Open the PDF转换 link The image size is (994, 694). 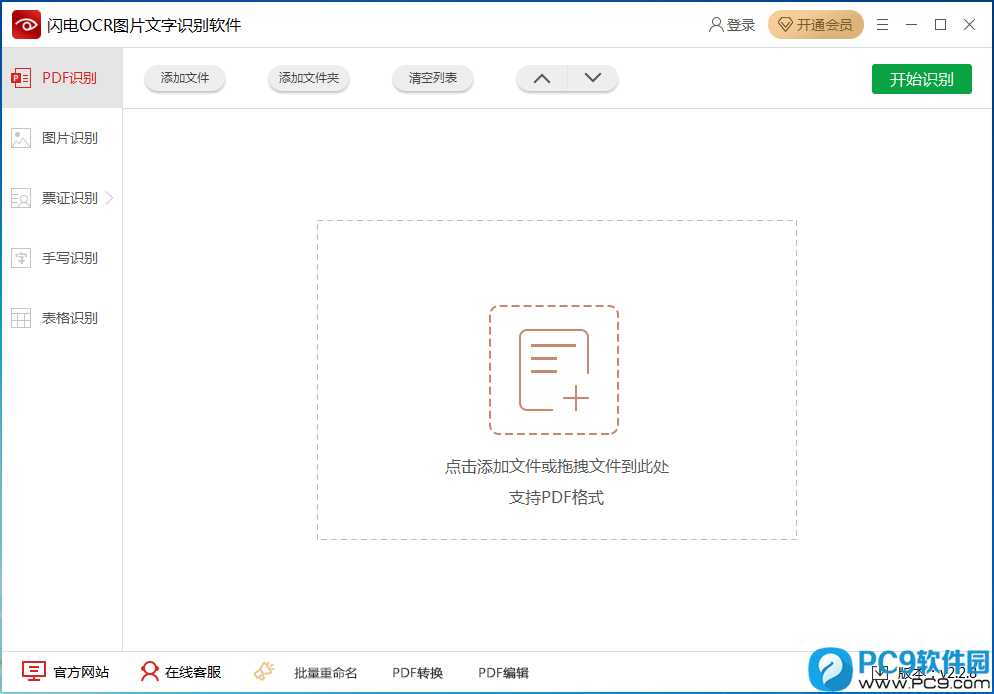coord(418,672)
